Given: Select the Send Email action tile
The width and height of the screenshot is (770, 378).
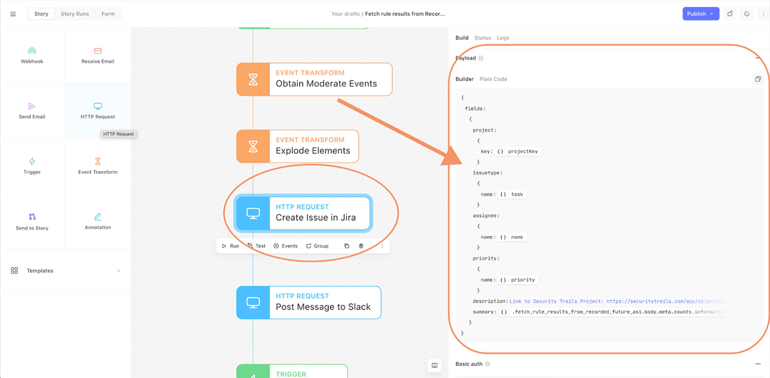Looking at the screenshot, I should (x=32, y=110).
